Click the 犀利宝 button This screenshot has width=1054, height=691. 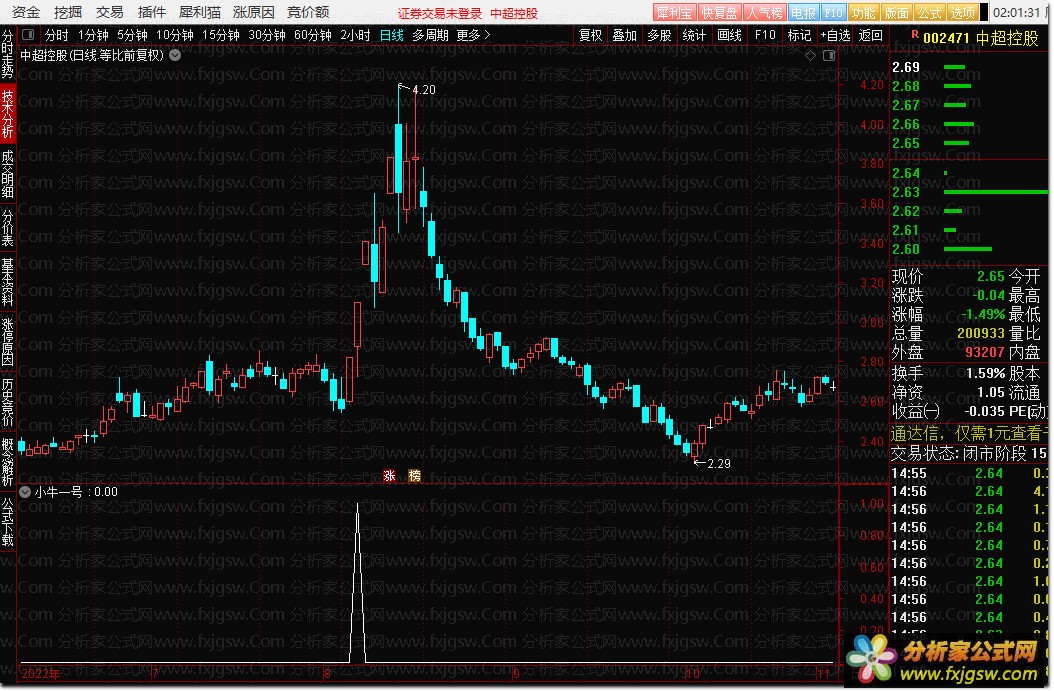click(x=674, y=13)
